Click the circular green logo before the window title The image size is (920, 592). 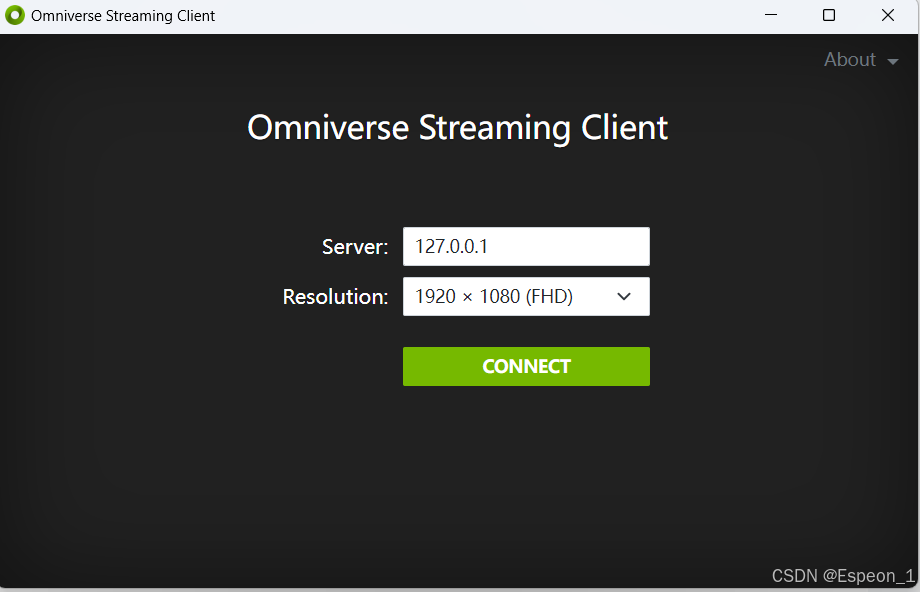coord(14,15)
